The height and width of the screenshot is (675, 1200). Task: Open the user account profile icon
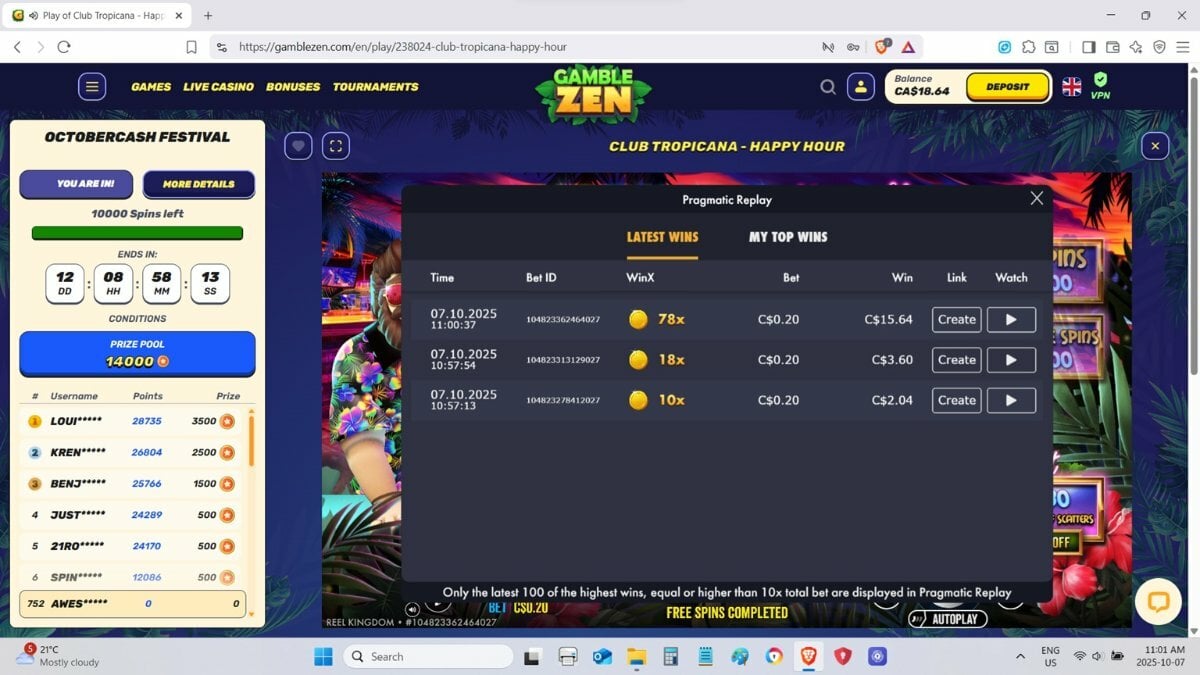(861, 87)
